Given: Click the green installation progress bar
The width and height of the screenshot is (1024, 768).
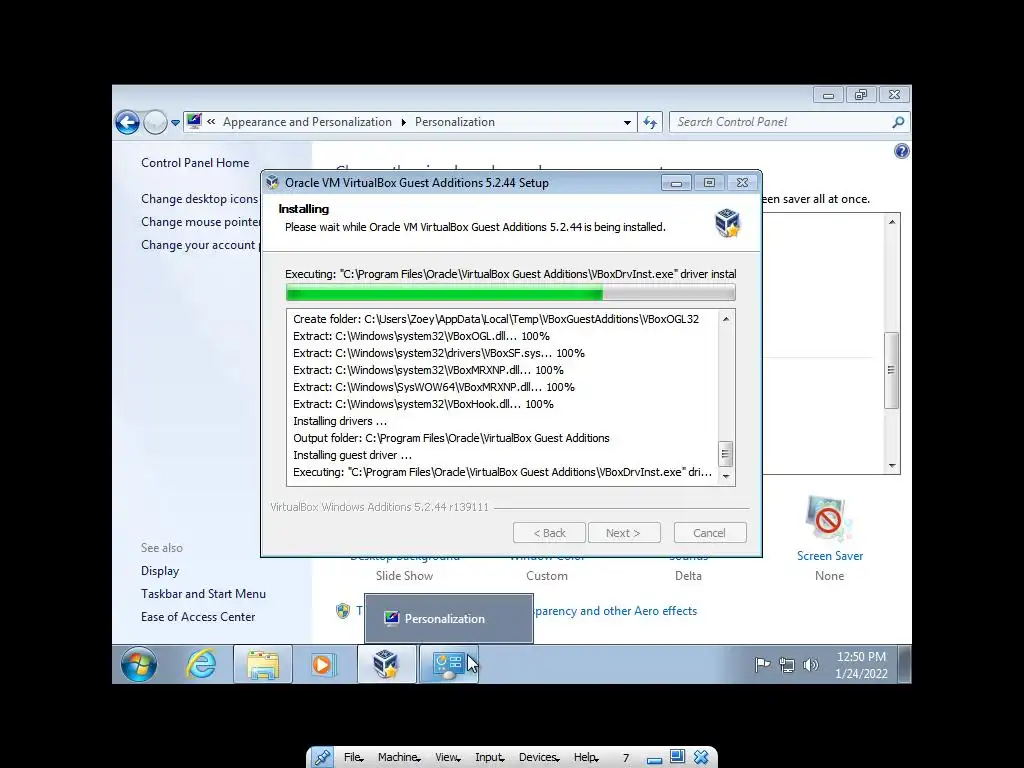Looking at the screenshot, I should (x=510, y=293).
